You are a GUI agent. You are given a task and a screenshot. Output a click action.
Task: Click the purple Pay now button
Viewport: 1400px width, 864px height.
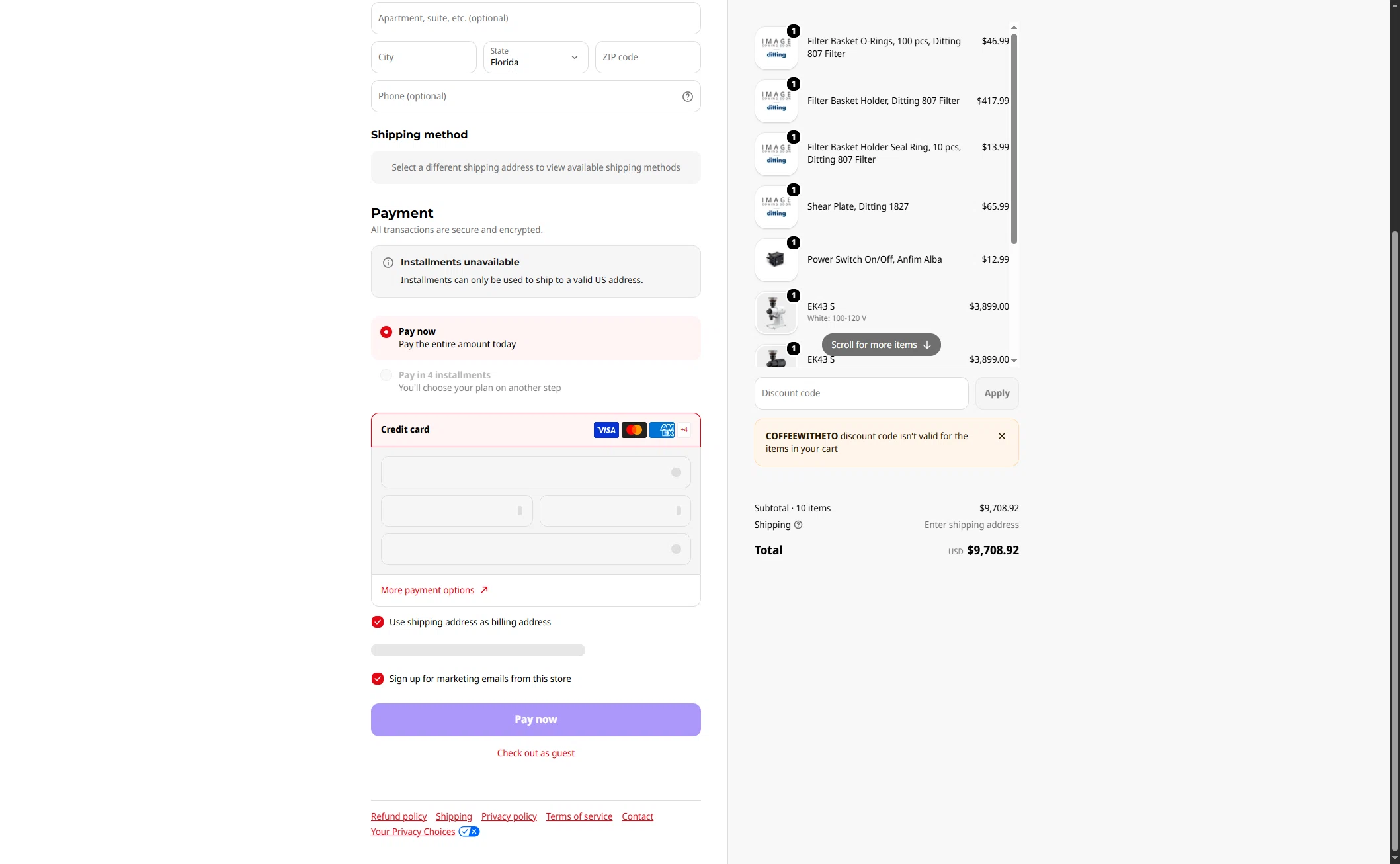point(536,720)
